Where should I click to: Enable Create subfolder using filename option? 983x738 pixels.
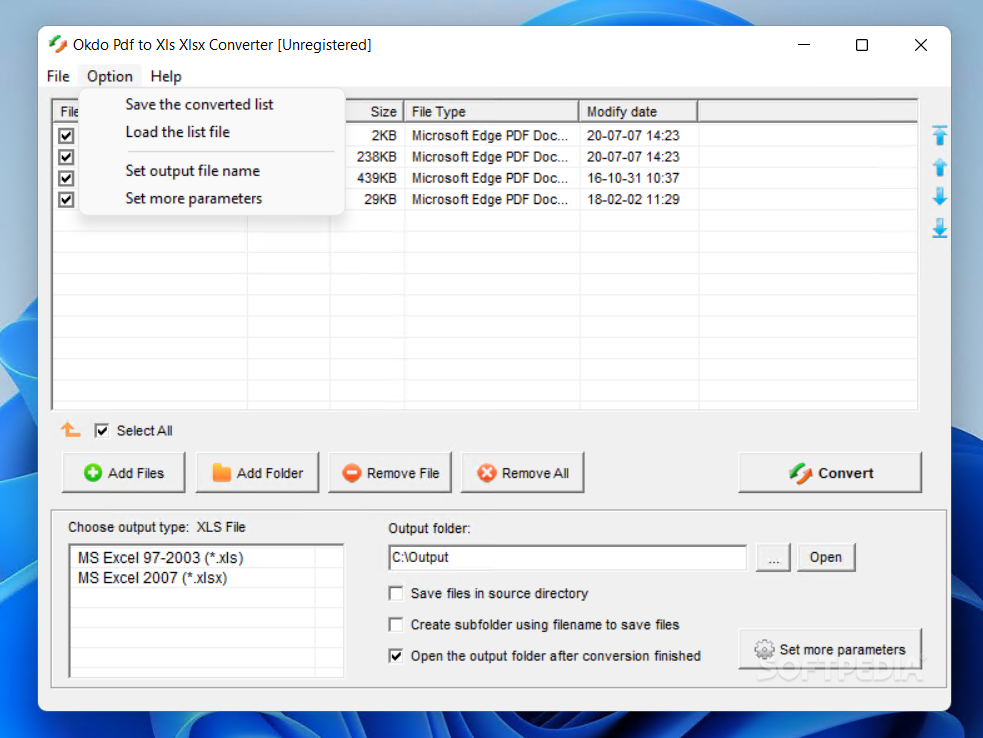click(396, 625)
